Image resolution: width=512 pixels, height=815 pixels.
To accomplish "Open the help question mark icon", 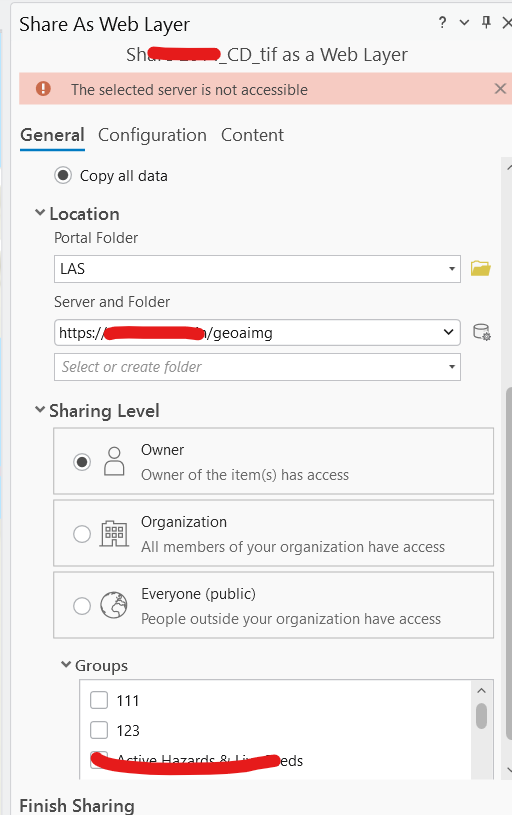I will click(x=442, y=23).
